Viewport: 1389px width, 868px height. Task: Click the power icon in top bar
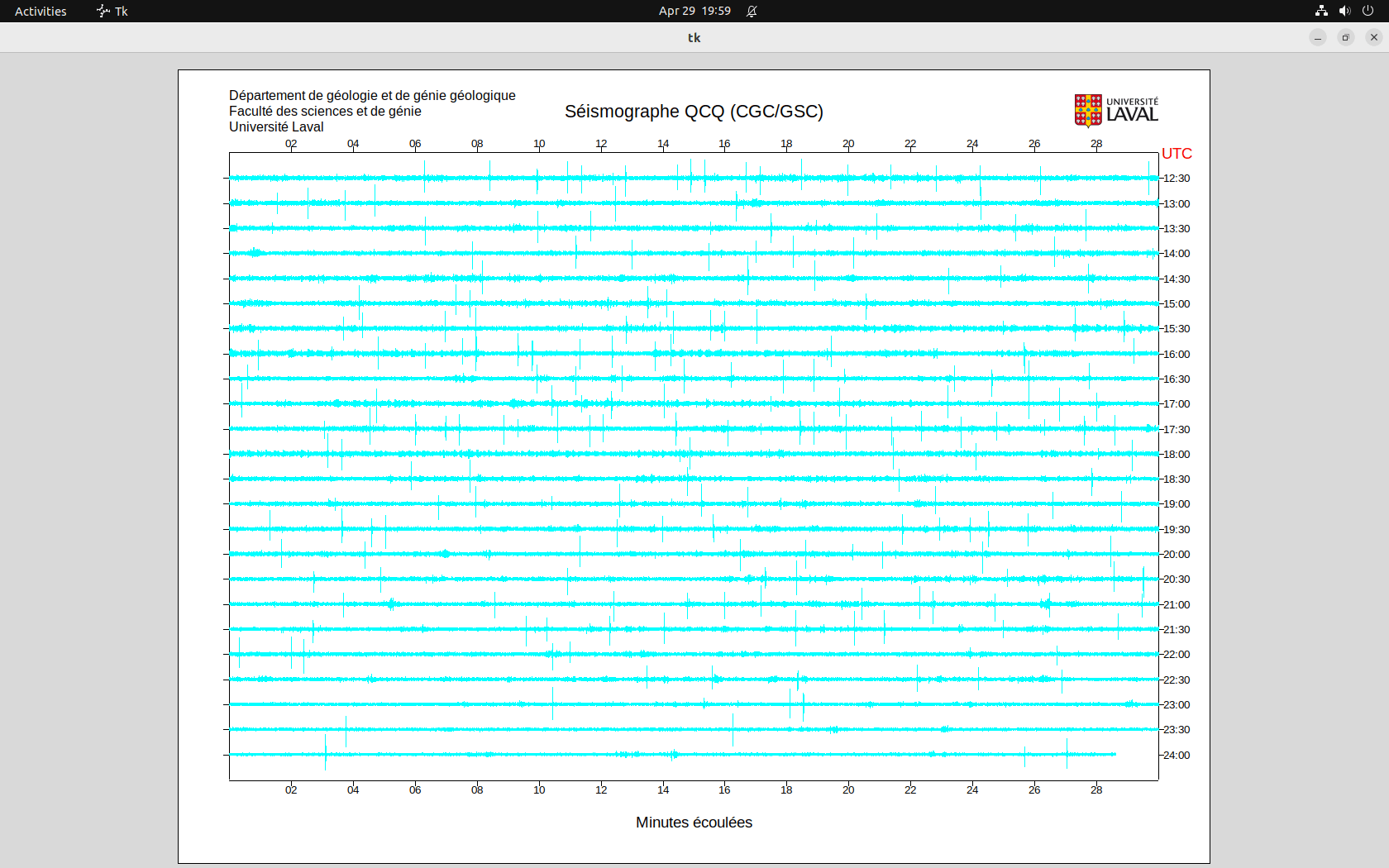pos(1368,11)
